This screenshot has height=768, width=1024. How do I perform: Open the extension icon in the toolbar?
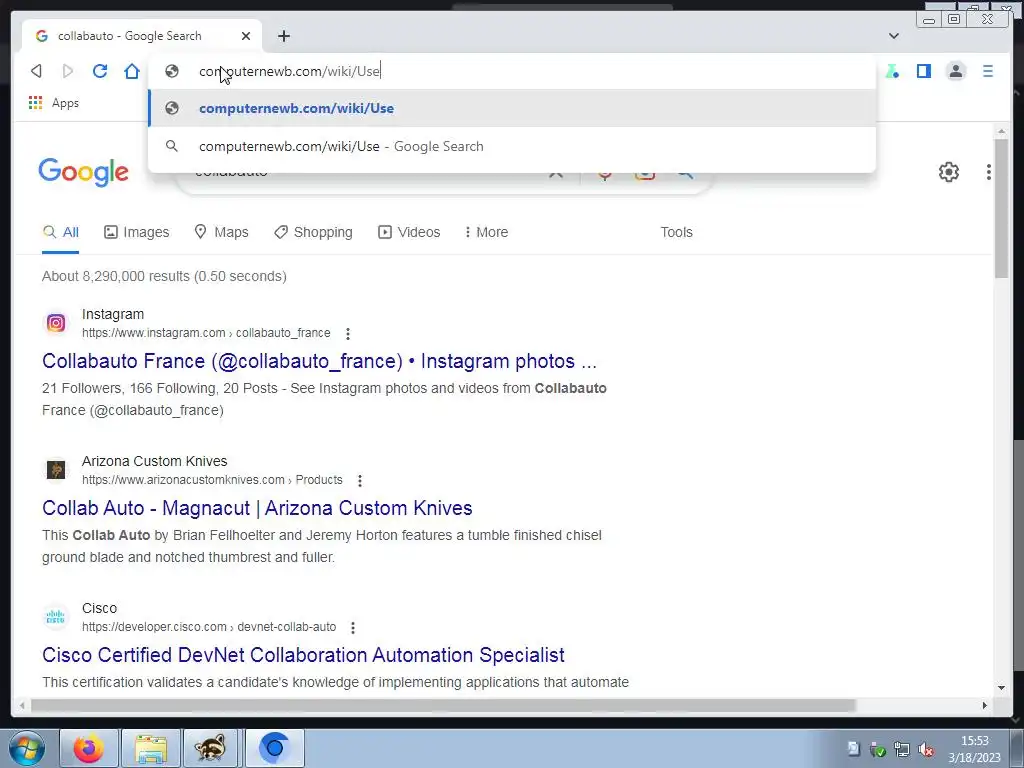tap(892, 71)
